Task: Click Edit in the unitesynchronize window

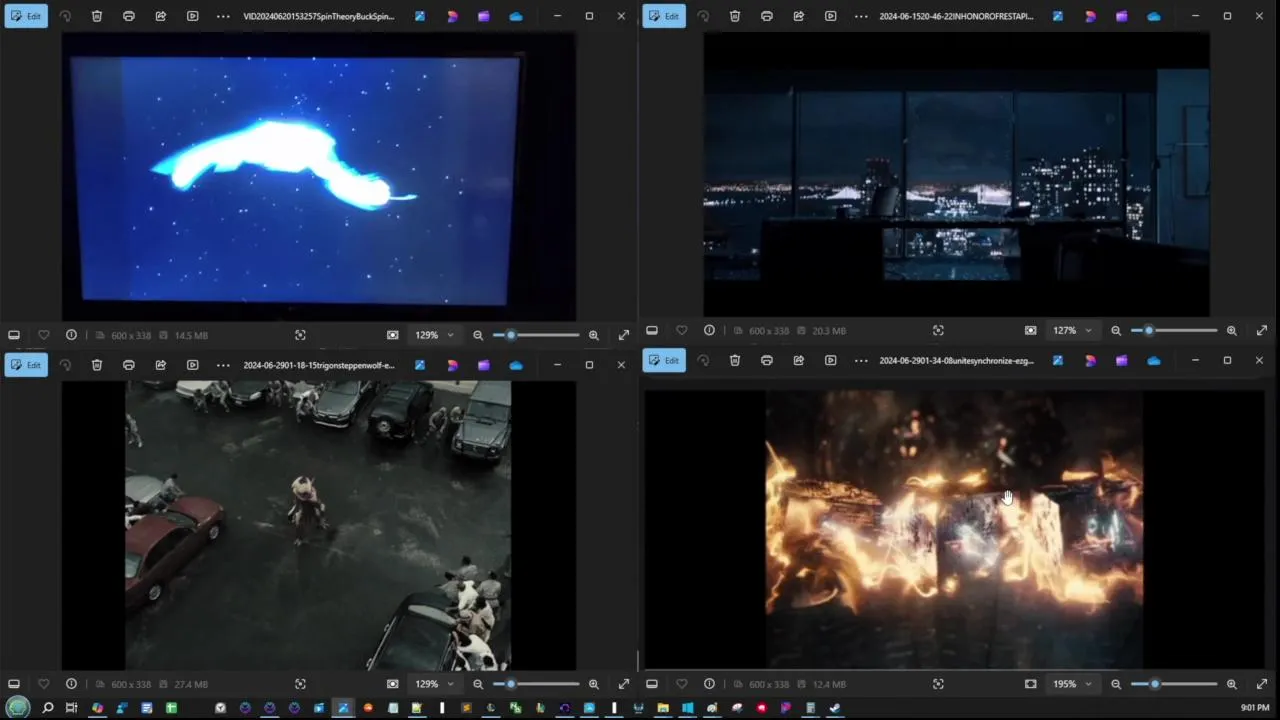Action: pyautogui.click(x=664, y=360)
